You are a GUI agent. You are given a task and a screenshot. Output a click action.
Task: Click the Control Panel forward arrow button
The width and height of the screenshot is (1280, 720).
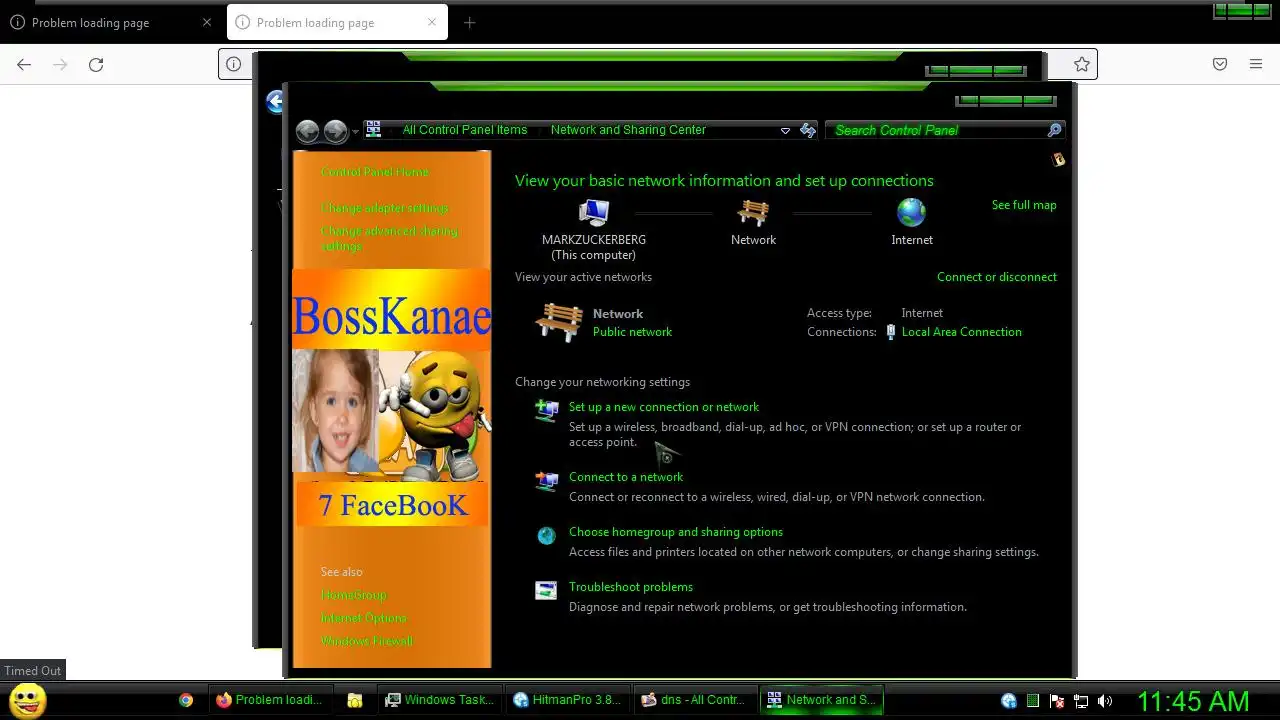pos(335,131)
